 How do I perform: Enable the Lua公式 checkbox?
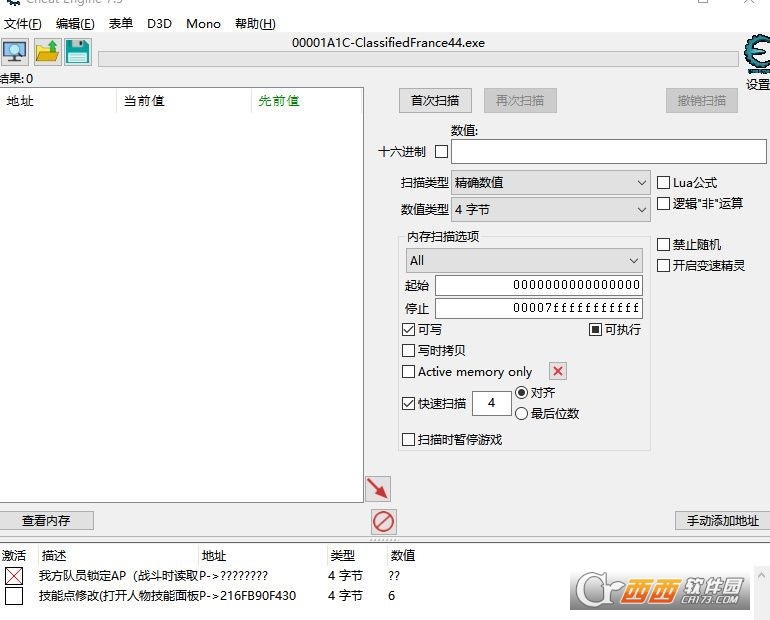663,183
